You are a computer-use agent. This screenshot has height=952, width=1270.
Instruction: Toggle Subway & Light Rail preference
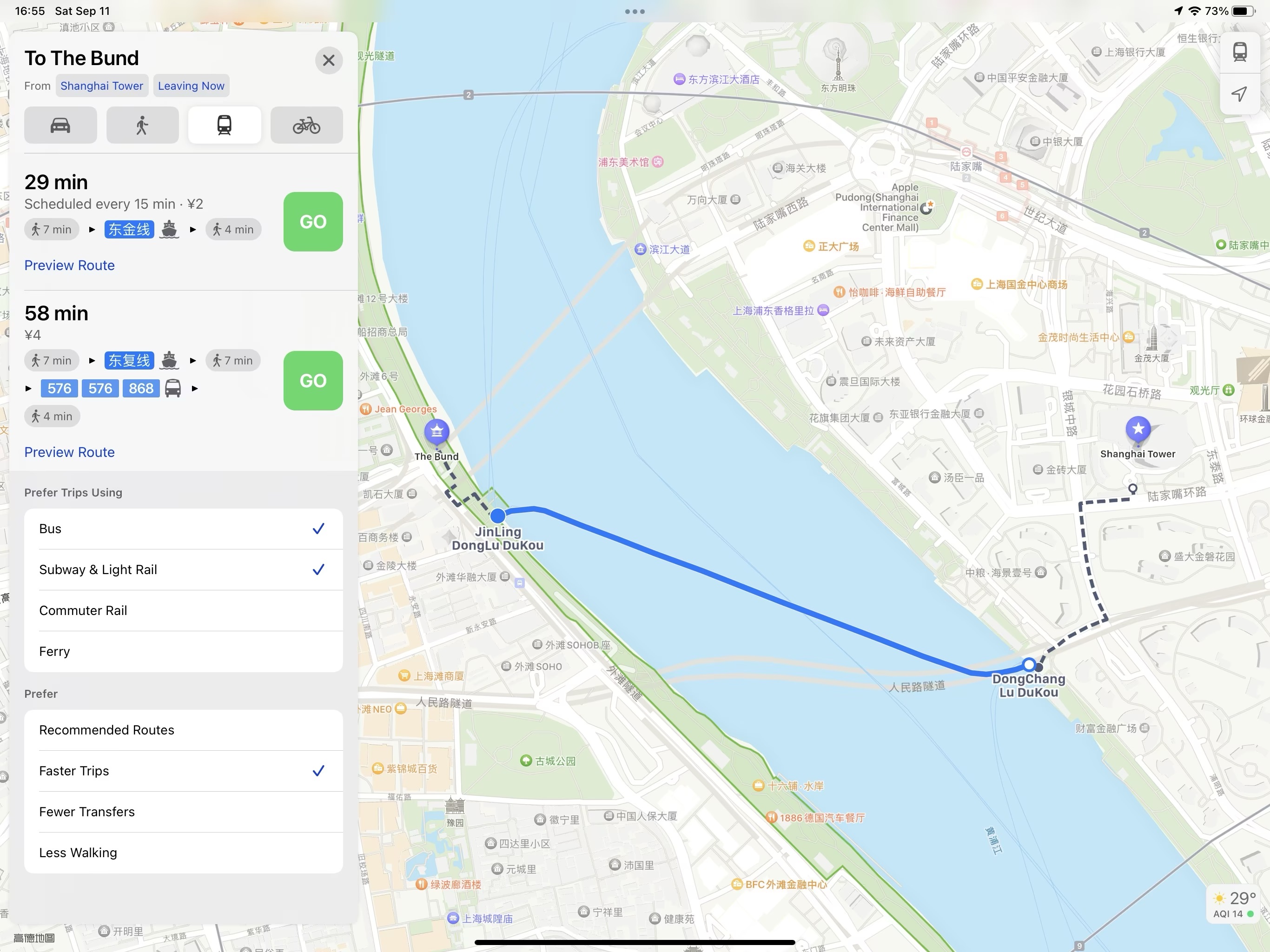(x=183, y=569)
